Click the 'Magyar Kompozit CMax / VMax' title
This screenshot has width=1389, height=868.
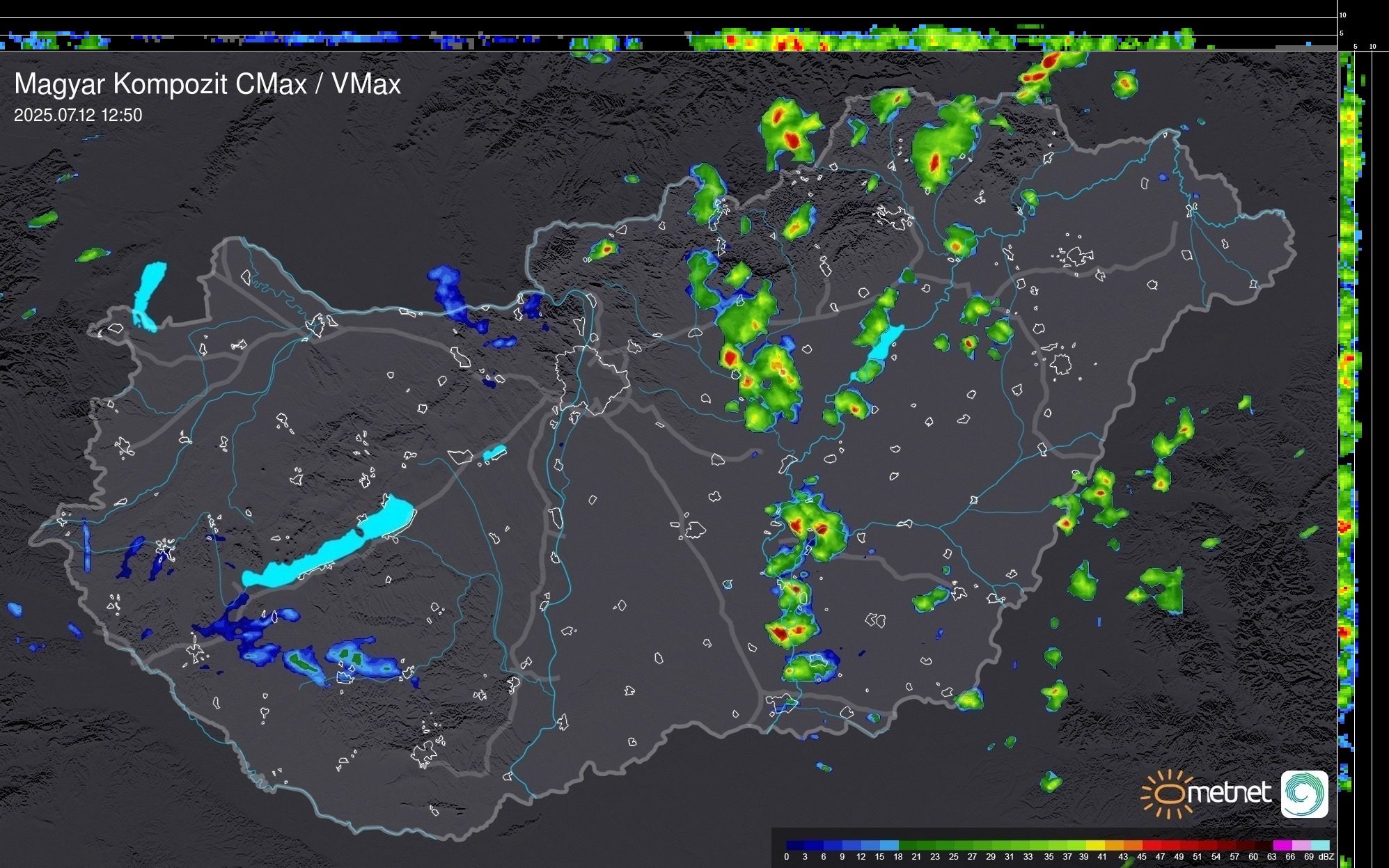(x=207, y=84)
